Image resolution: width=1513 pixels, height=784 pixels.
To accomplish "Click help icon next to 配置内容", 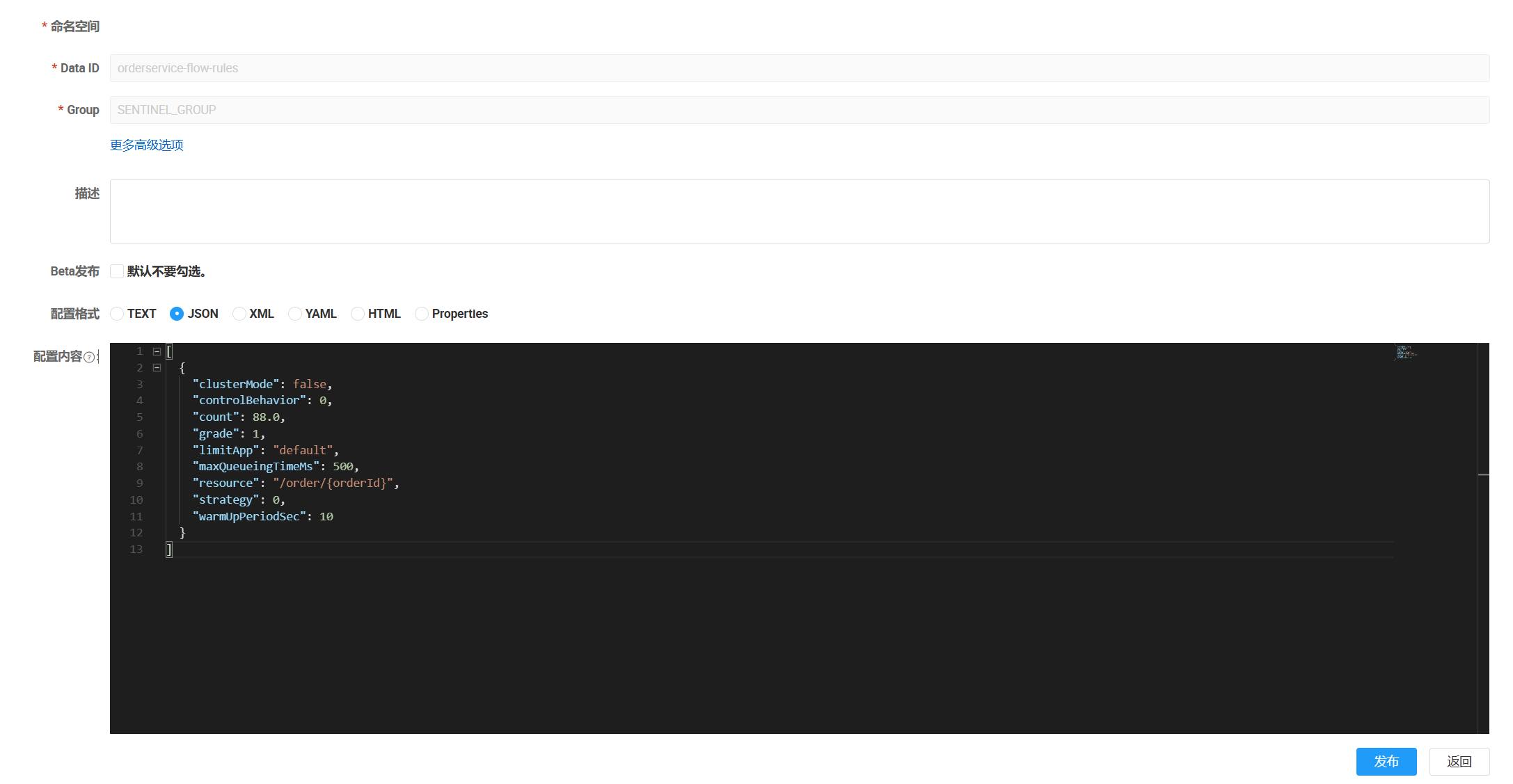I will point(89,357).
